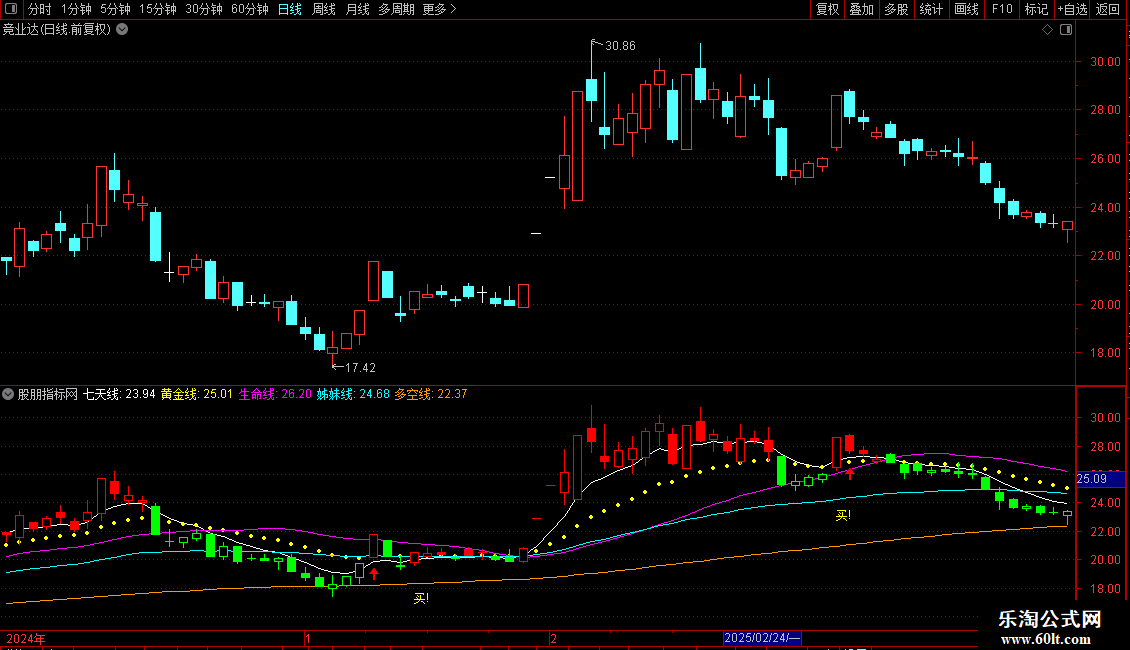Click the second 买! signal near February
The image size is (1130, 650).
(x=843, y=515)
